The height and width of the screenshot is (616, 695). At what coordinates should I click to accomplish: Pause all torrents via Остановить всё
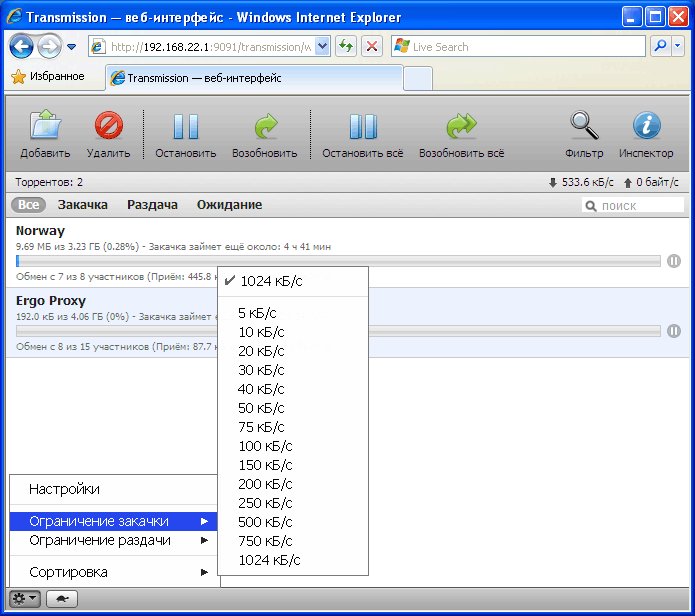(363, 127)
